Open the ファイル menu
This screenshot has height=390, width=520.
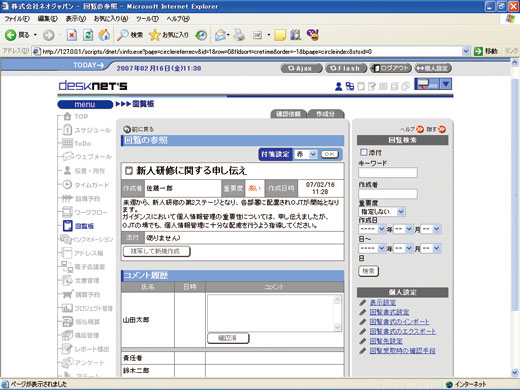[x=17, y=19]
